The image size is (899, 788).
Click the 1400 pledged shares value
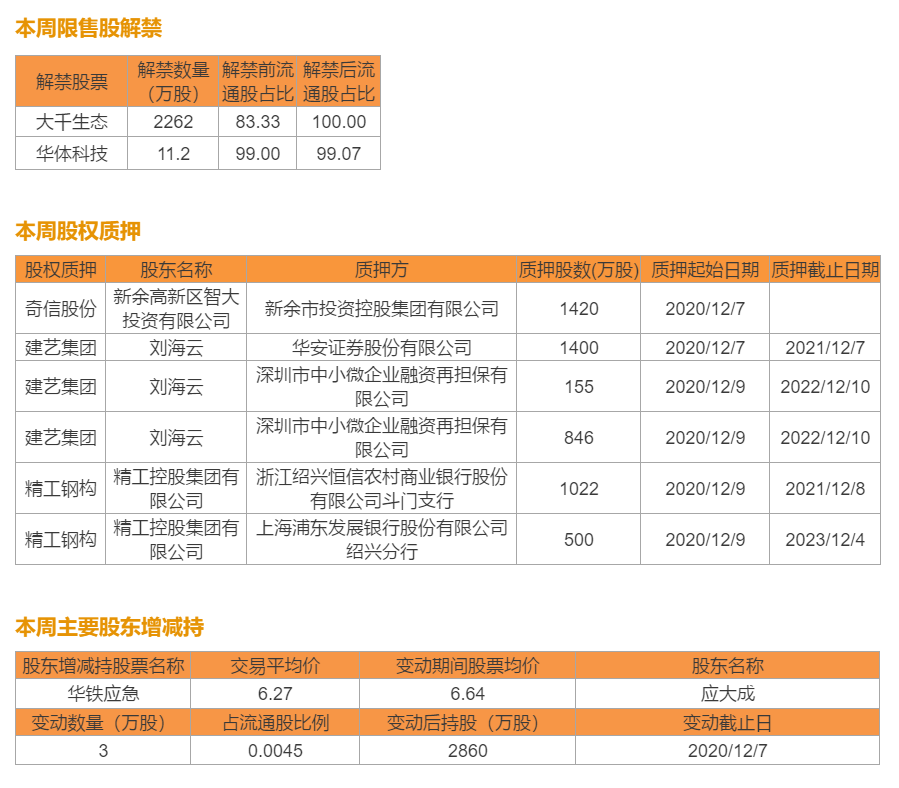point(579,348)
